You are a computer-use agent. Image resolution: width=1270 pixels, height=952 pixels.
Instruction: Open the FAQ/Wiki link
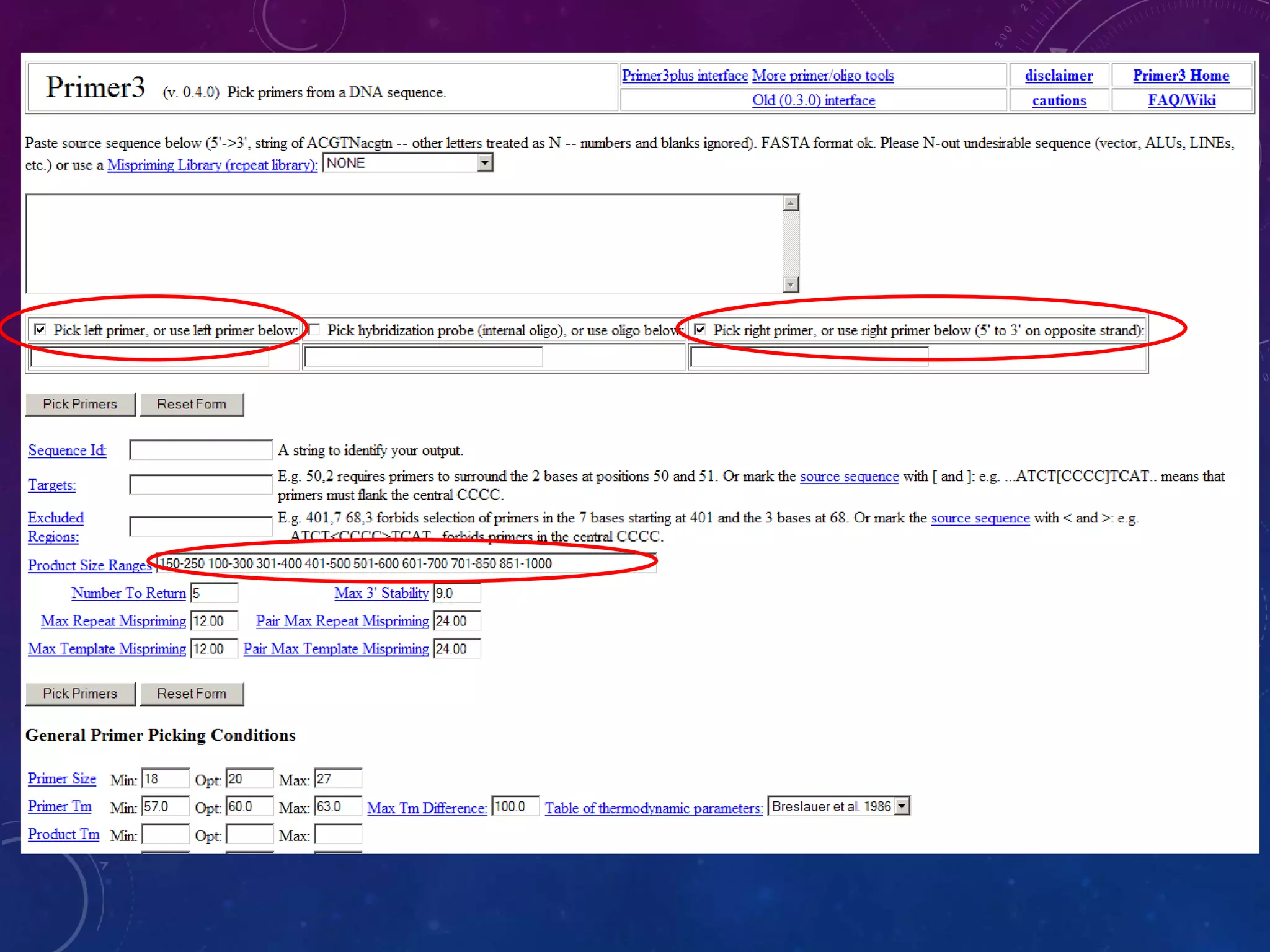[x=1181, y=100]
